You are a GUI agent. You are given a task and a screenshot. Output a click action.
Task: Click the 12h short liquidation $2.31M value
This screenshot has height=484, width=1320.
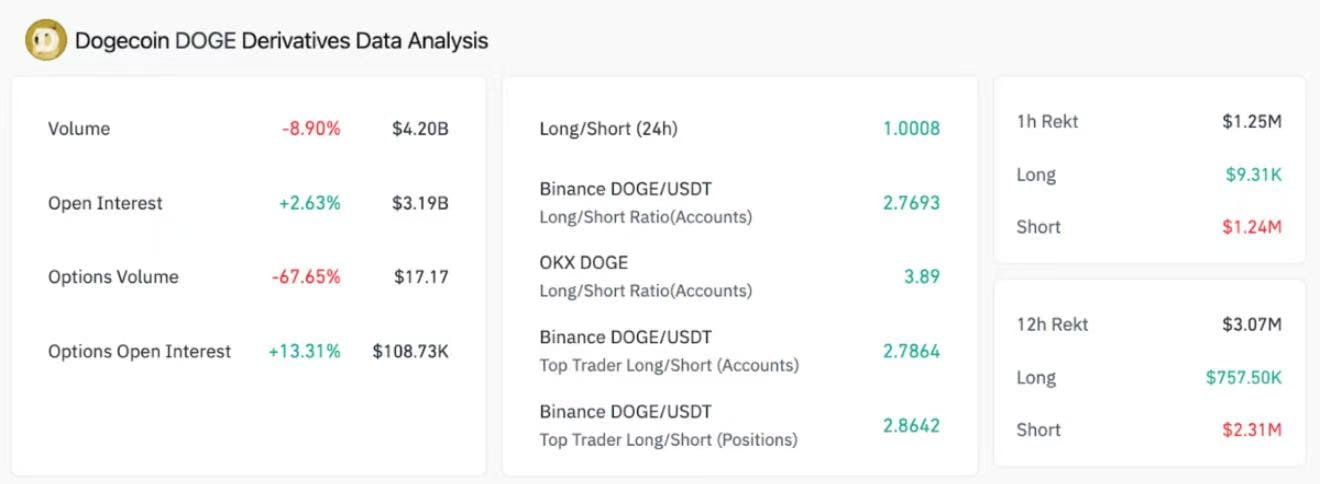[1252, 430]
